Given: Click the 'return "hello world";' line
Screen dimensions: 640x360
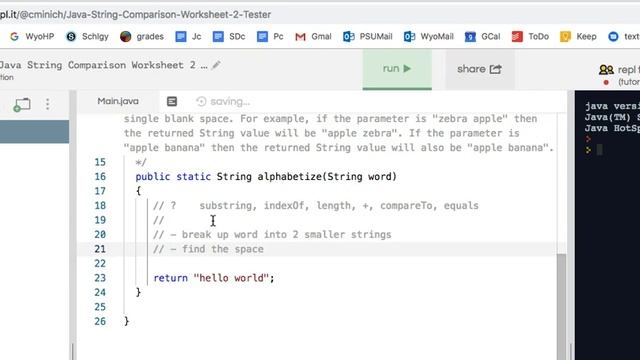Looking at the screenshot, I should click(x=214, y=278).
